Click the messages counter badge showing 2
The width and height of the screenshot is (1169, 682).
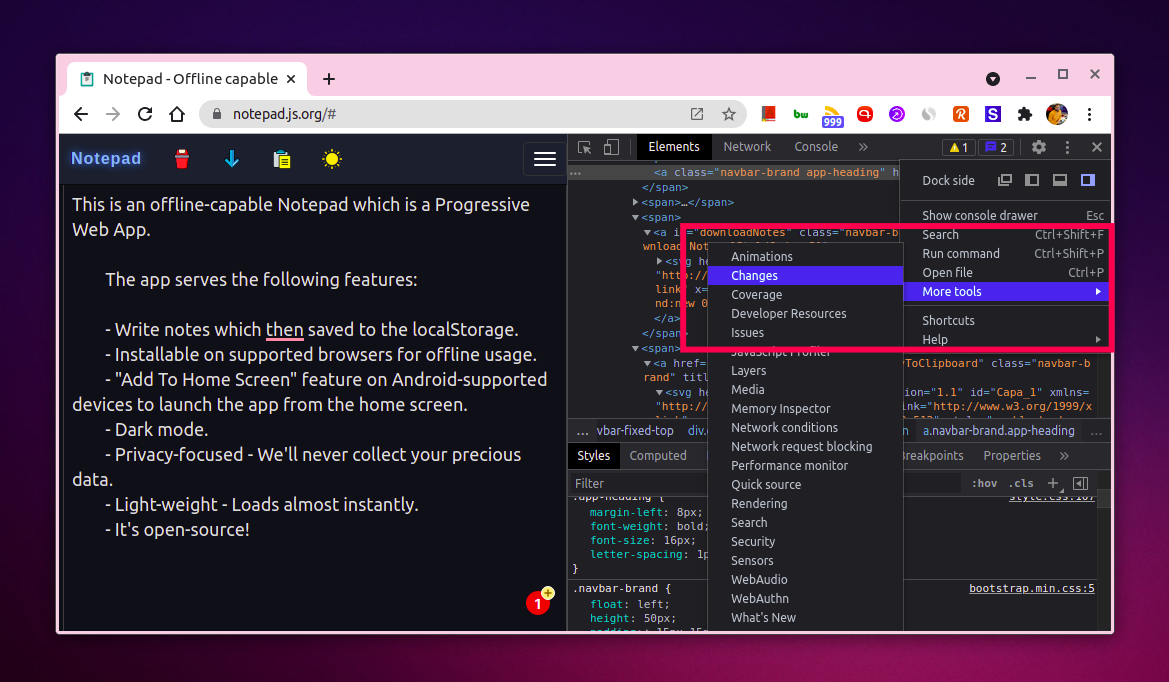pyautogui.click(x=995, y=148)
